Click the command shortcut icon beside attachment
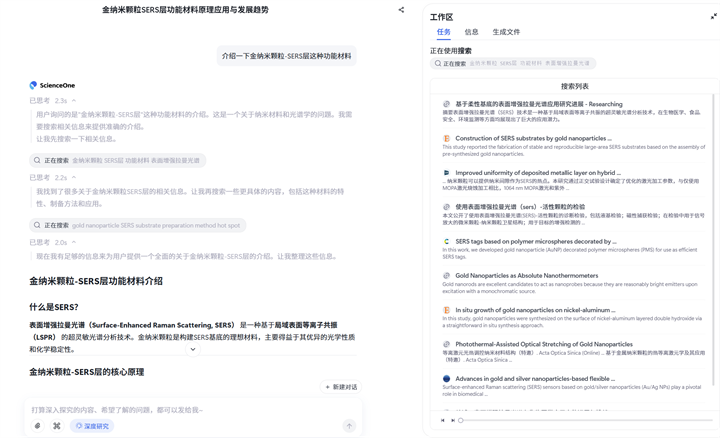 (56, 426)
